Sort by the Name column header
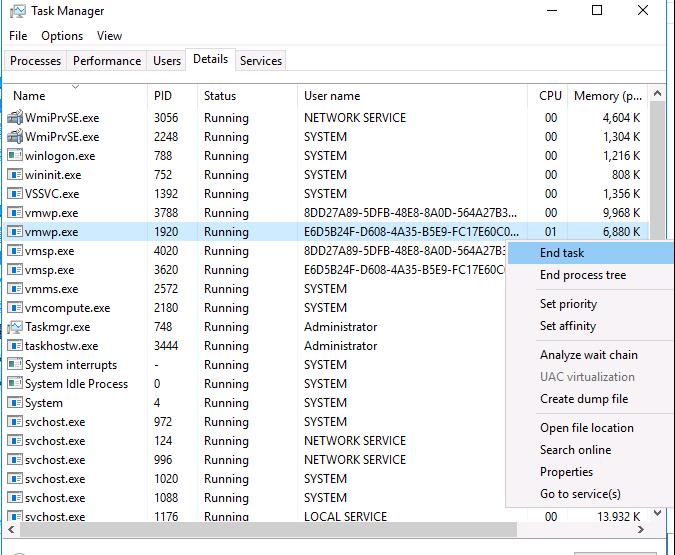675x555 pixels. pos(30,96)
